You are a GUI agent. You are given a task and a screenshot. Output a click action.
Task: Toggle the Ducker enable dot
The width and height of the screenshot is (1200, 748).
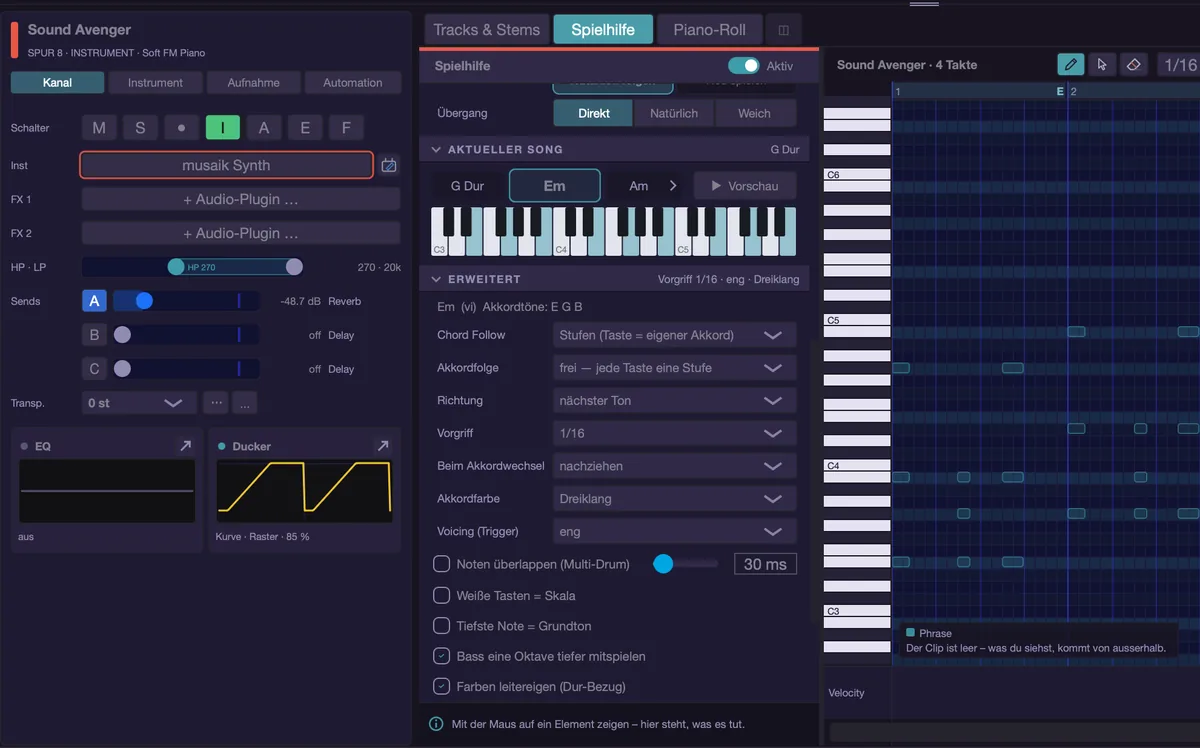pyautogui.click(x=221, y=446)
